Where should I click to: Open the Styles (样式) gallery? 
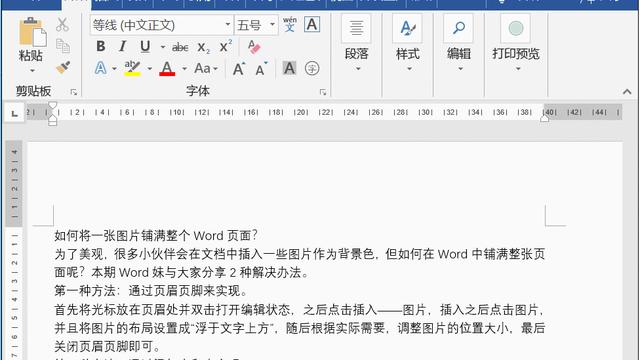408,43
